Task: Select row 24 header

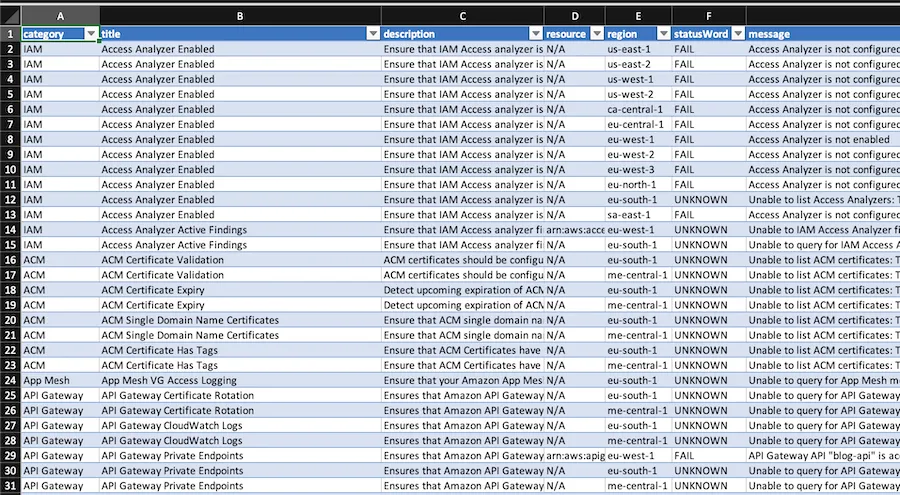Action: pos(10,380)
